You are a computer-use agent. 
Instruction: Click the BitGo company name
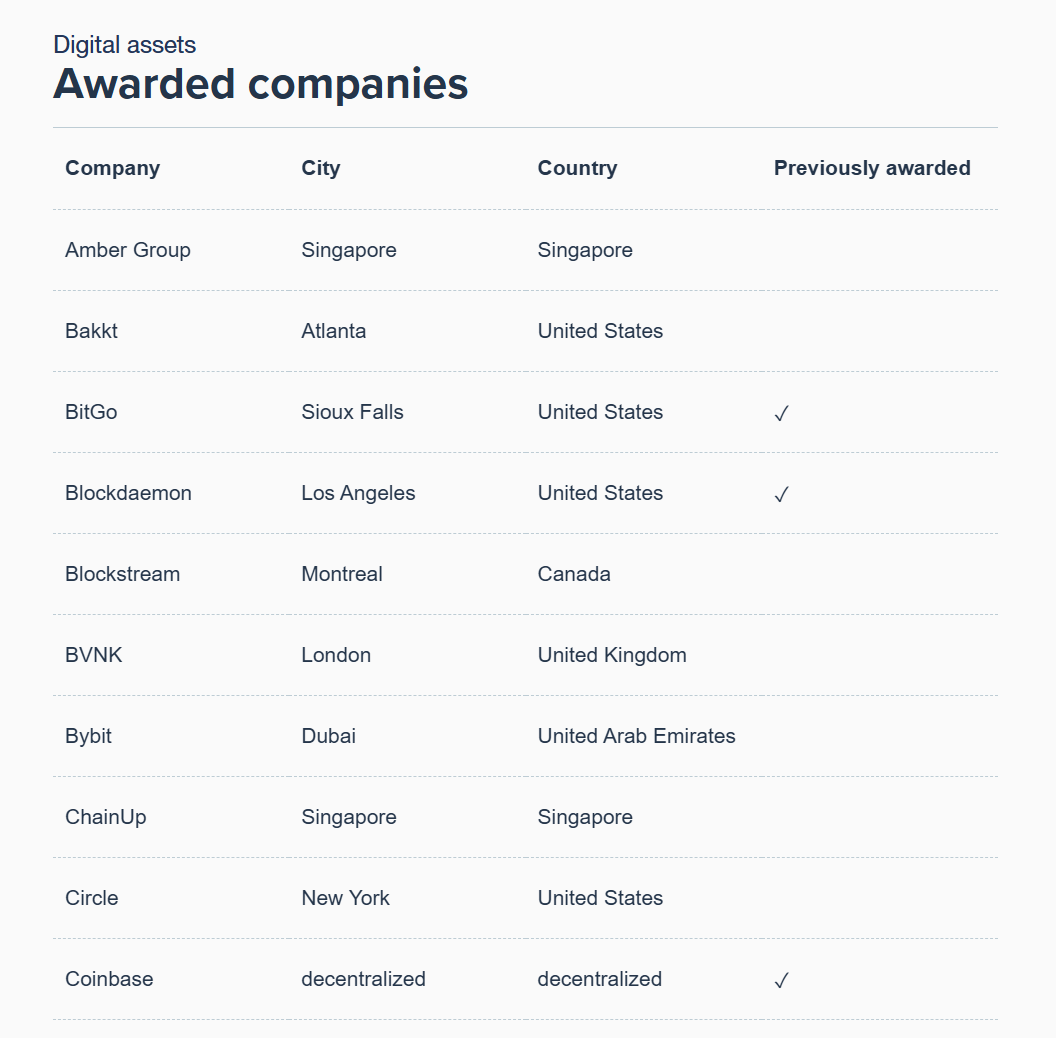click(x=92, y=412)
